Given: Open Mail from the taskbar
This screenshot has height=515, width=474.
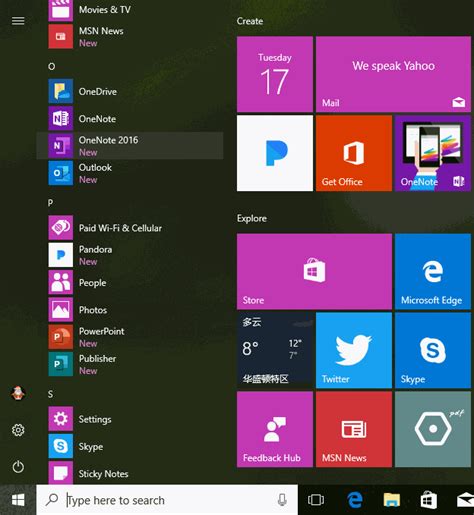Looking at the screenshot, I should tap(465, 500).
